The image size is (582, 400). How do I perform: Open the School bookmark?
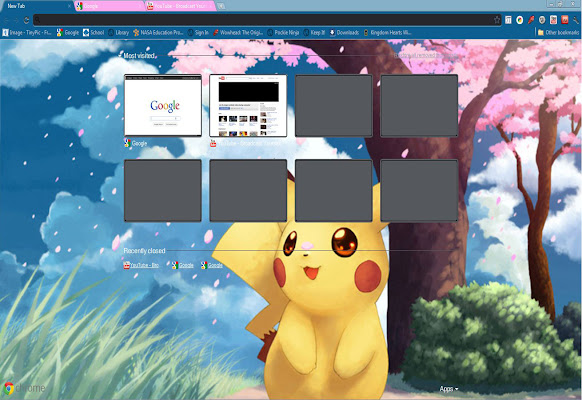[94, 33]
